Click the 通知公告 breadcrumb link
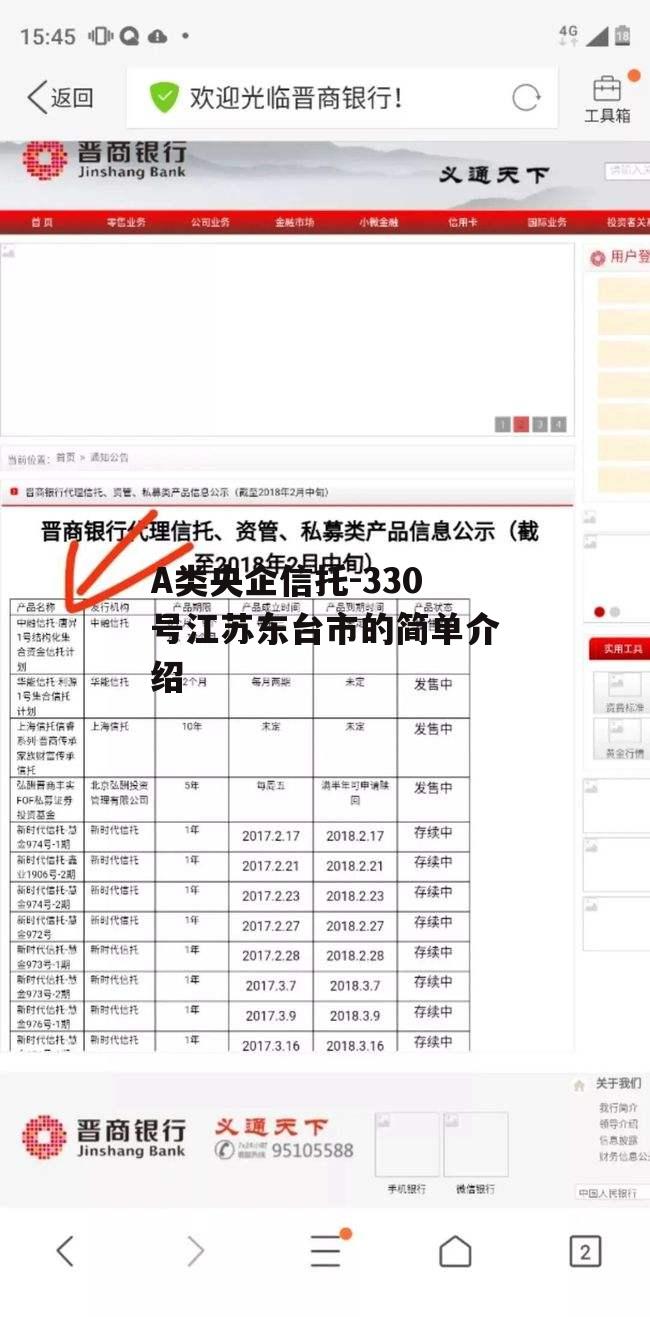The height and width of the screenshot is (1317, 650). (x=109, y=458)
